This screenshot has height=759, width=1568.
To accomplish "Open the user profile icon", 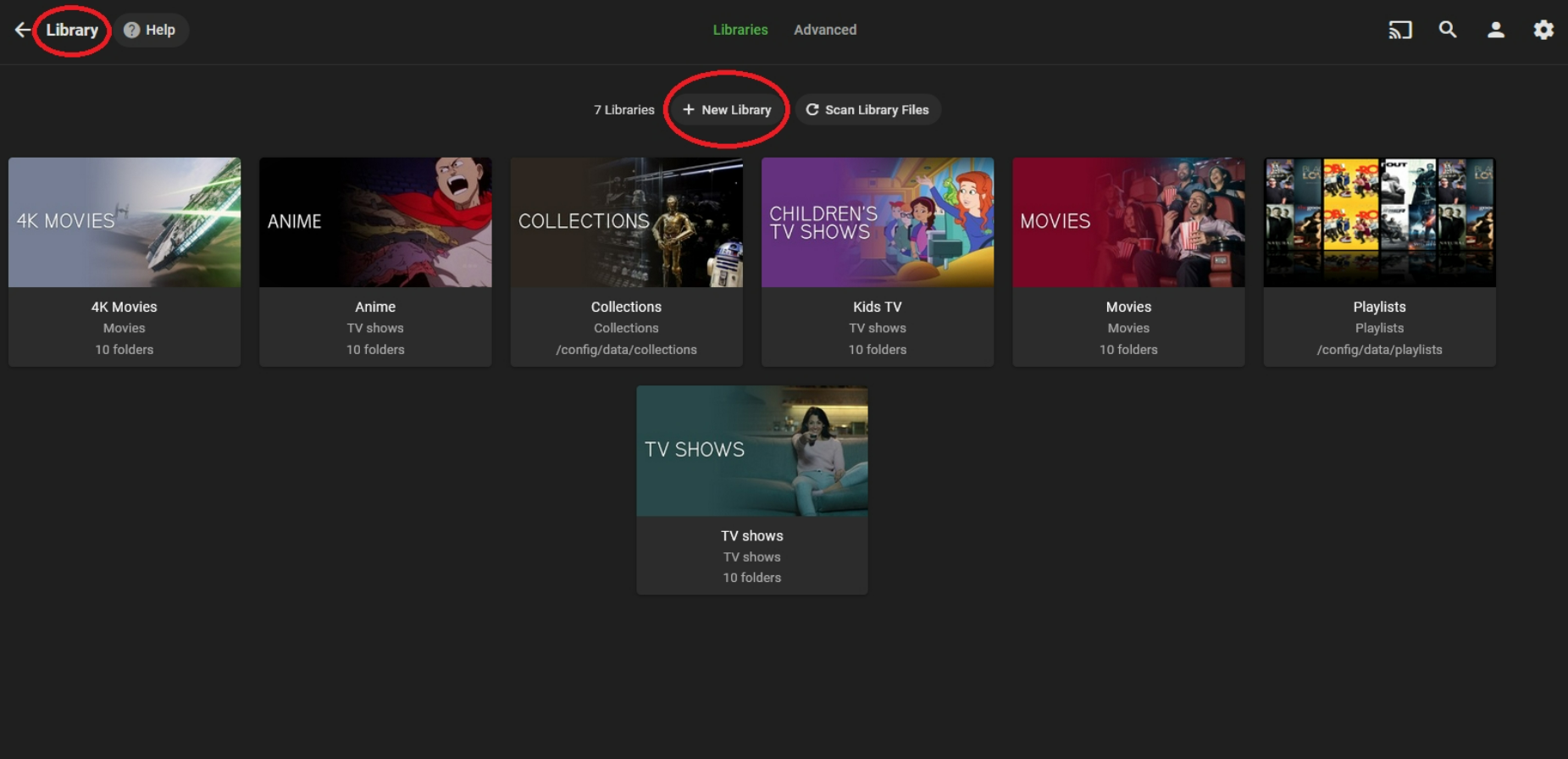I will pos(1496,30).
